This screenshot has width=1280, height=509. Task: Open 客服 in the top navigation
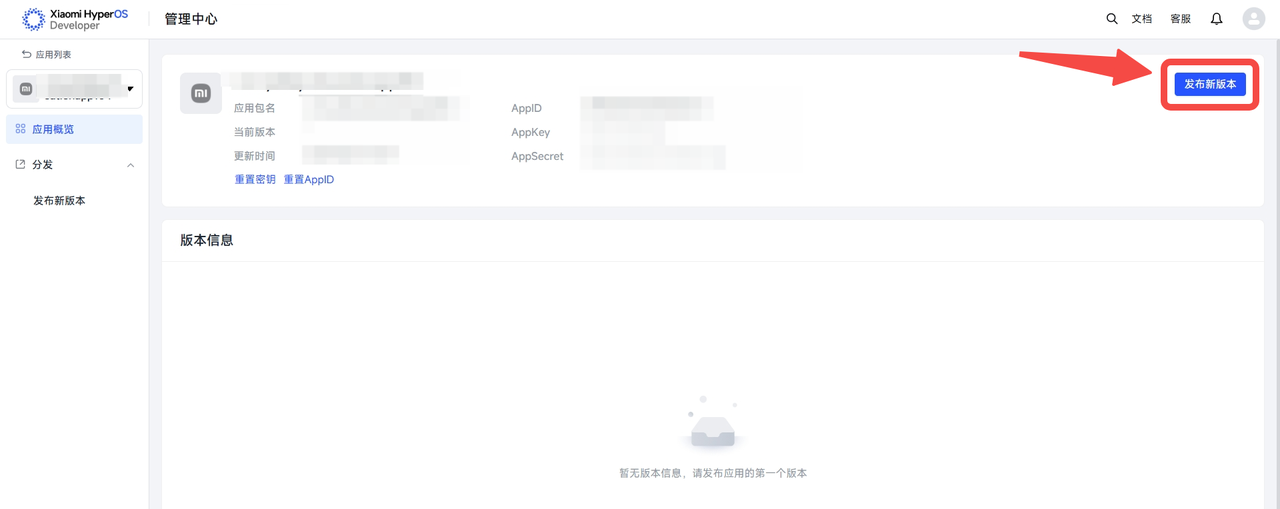1180,19
